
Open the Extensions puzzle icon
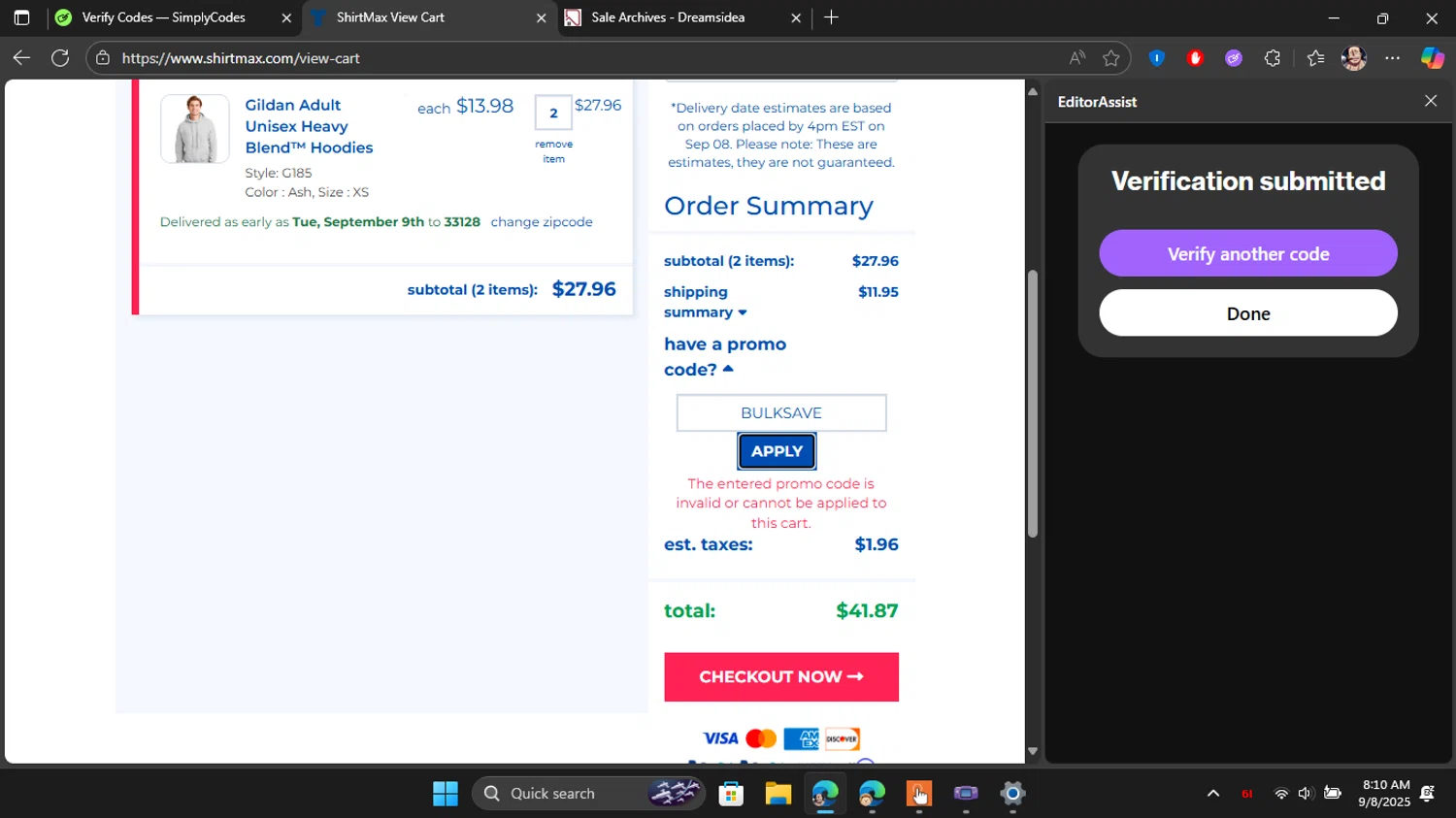(1273, 58)
